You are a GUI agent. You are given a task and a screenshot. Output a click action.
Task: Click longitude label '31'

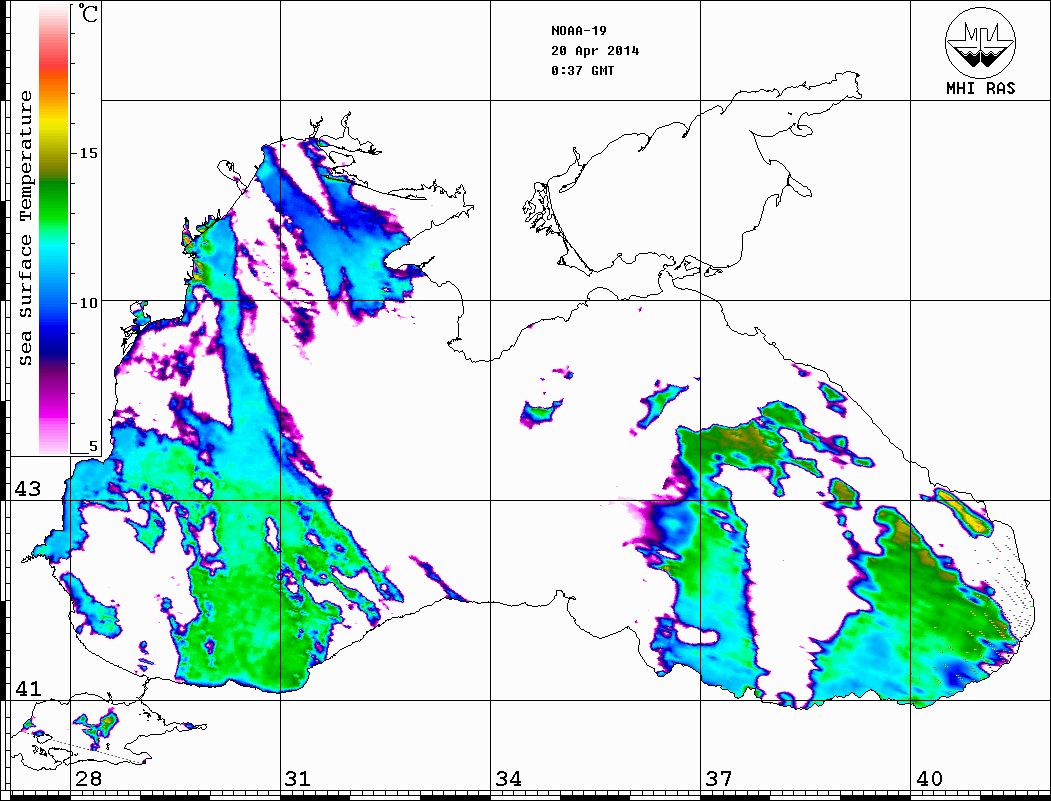point(298,778)
